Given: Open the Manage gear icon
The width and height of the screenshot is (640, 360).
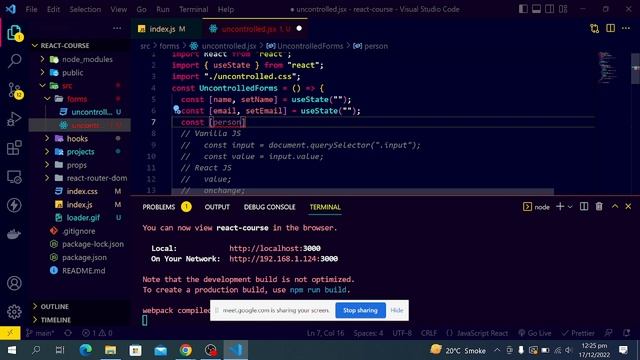Looking at the screenshot, I should click(x=14, y=312).
